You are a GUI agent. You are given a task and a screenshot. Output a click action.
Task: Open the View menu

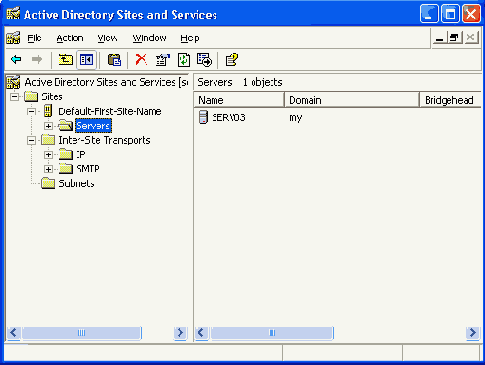[107, 38]
